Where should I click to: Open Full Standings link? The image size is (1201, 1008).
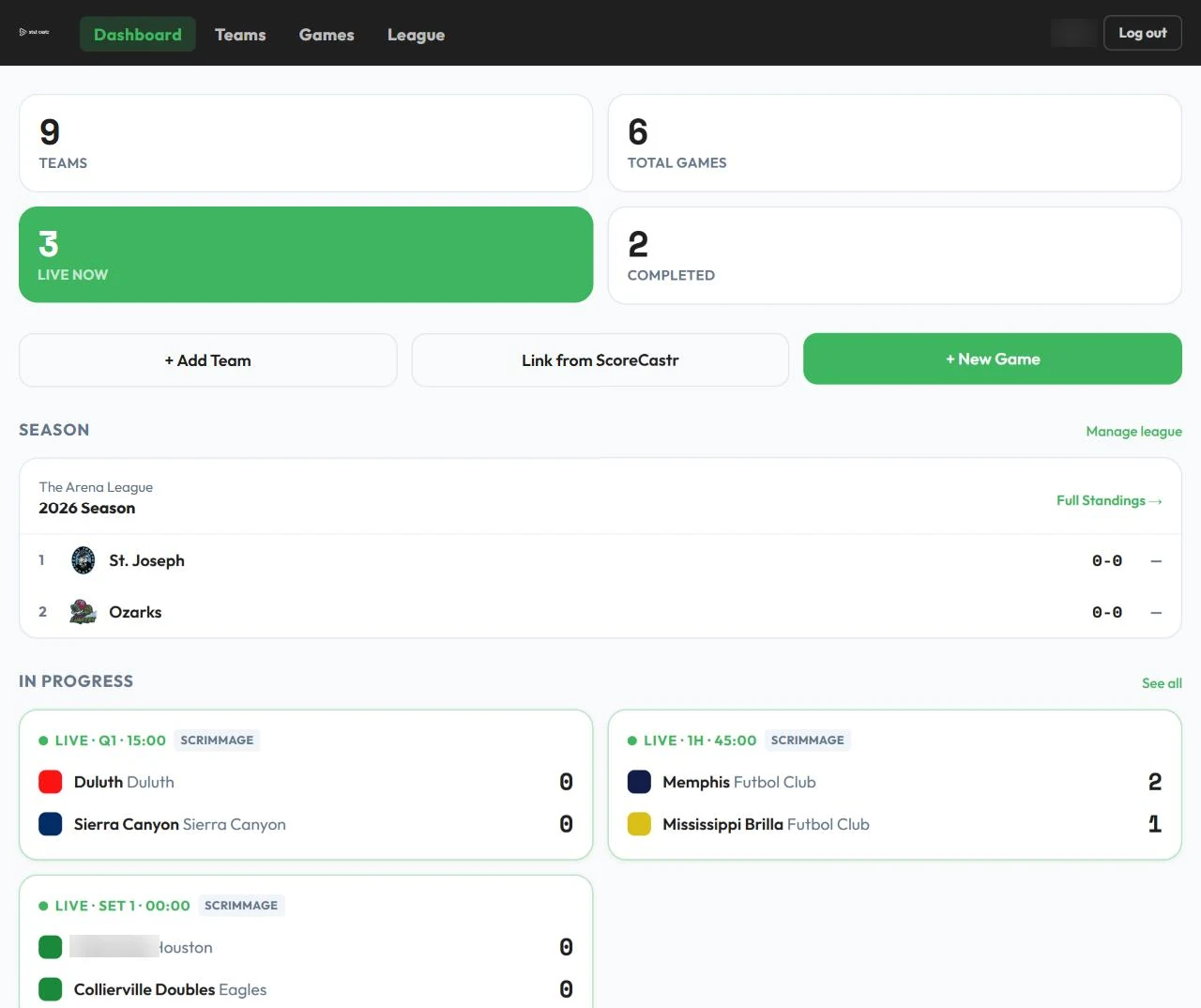click(x=1109, y=500)
